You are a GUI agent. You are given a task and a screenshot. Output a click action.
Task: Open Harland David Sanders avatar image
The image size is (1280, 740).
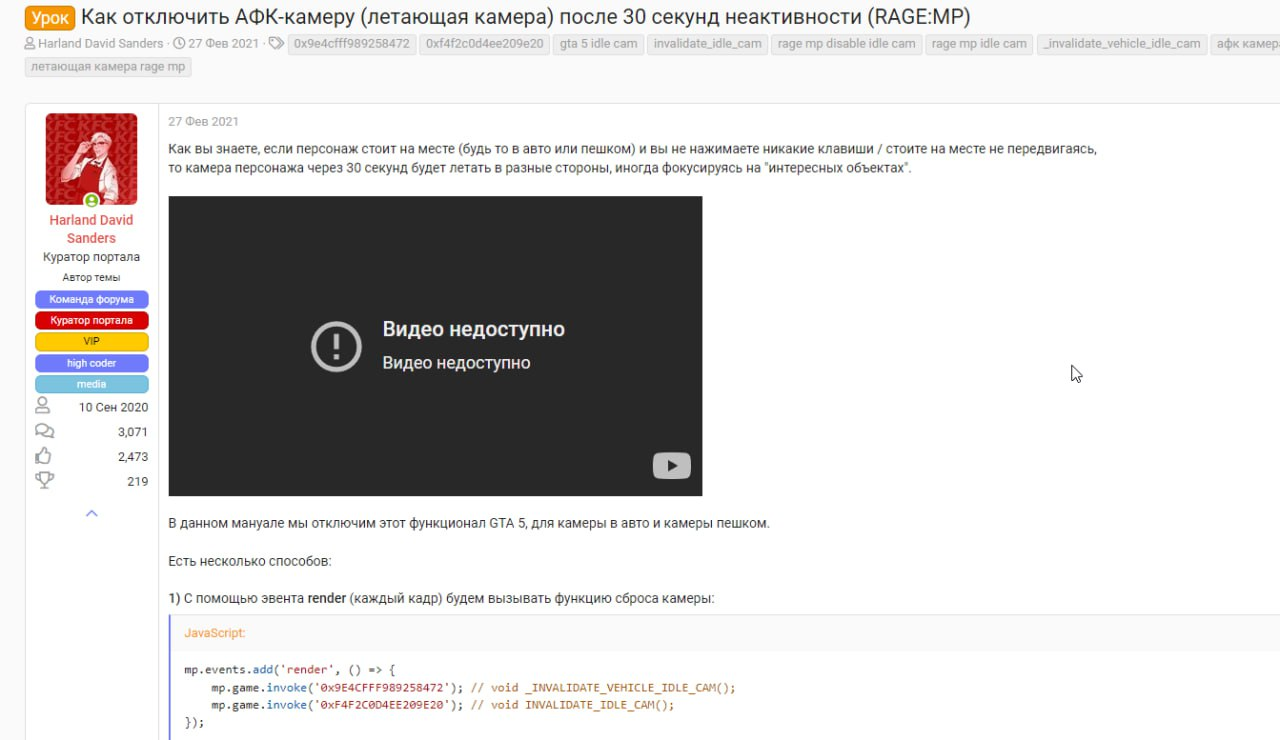(92, 159)
